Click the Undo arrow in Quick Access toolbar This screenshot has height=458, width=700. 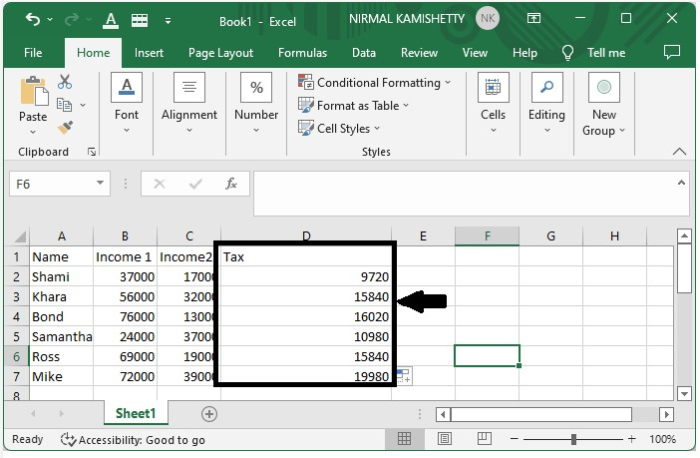tap(33, 19)
